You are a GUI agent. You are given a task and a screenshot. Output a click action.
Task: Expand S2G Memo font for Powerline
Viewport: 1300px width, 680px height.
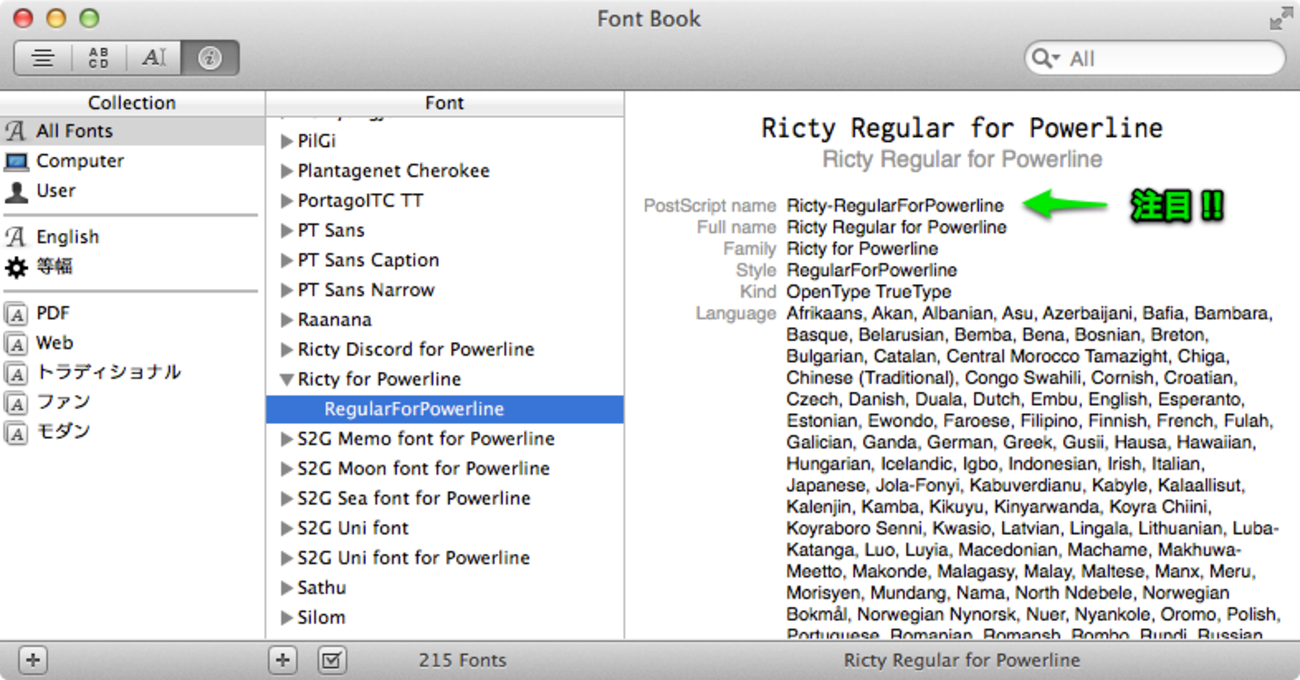[x=287, y=439]
